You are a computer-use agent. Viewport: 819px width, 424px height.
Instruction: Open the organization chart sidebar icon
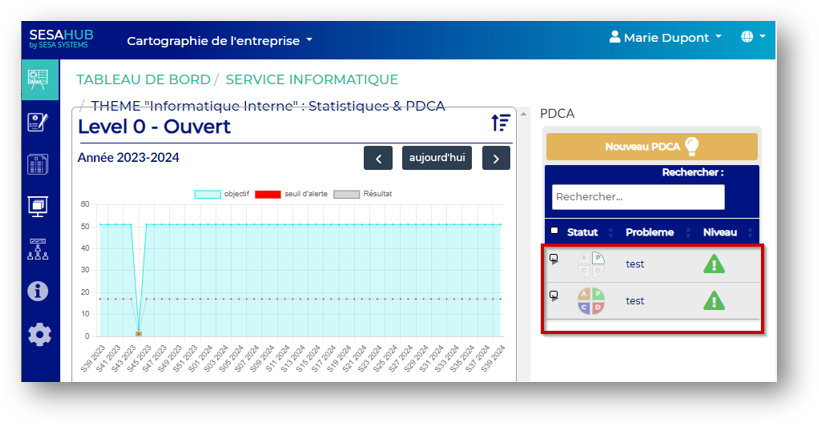coord(39,249)
